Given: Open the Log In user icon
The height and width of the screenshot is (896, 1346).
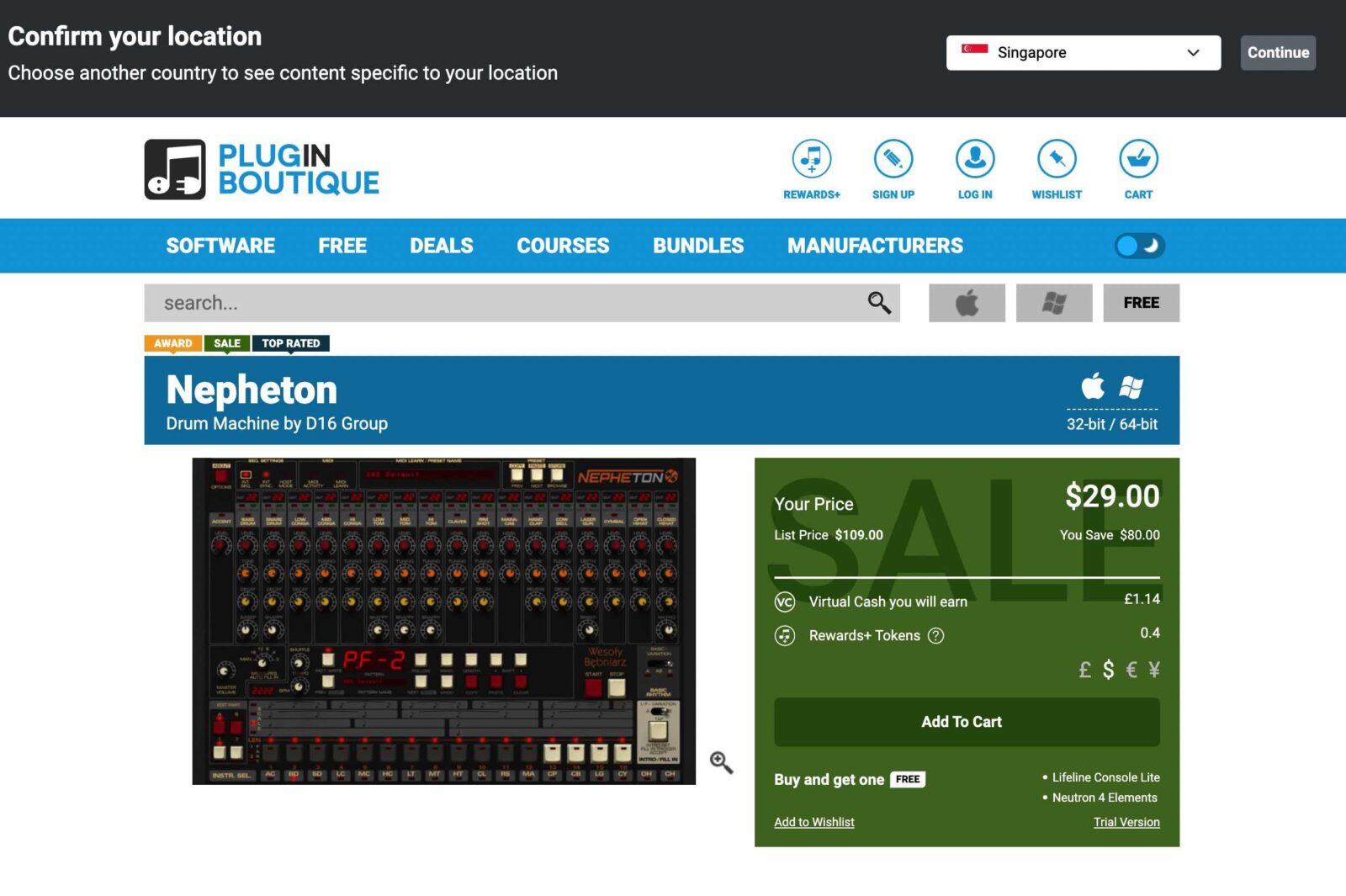Looking at the screenshot, I should tap(974, 159).
